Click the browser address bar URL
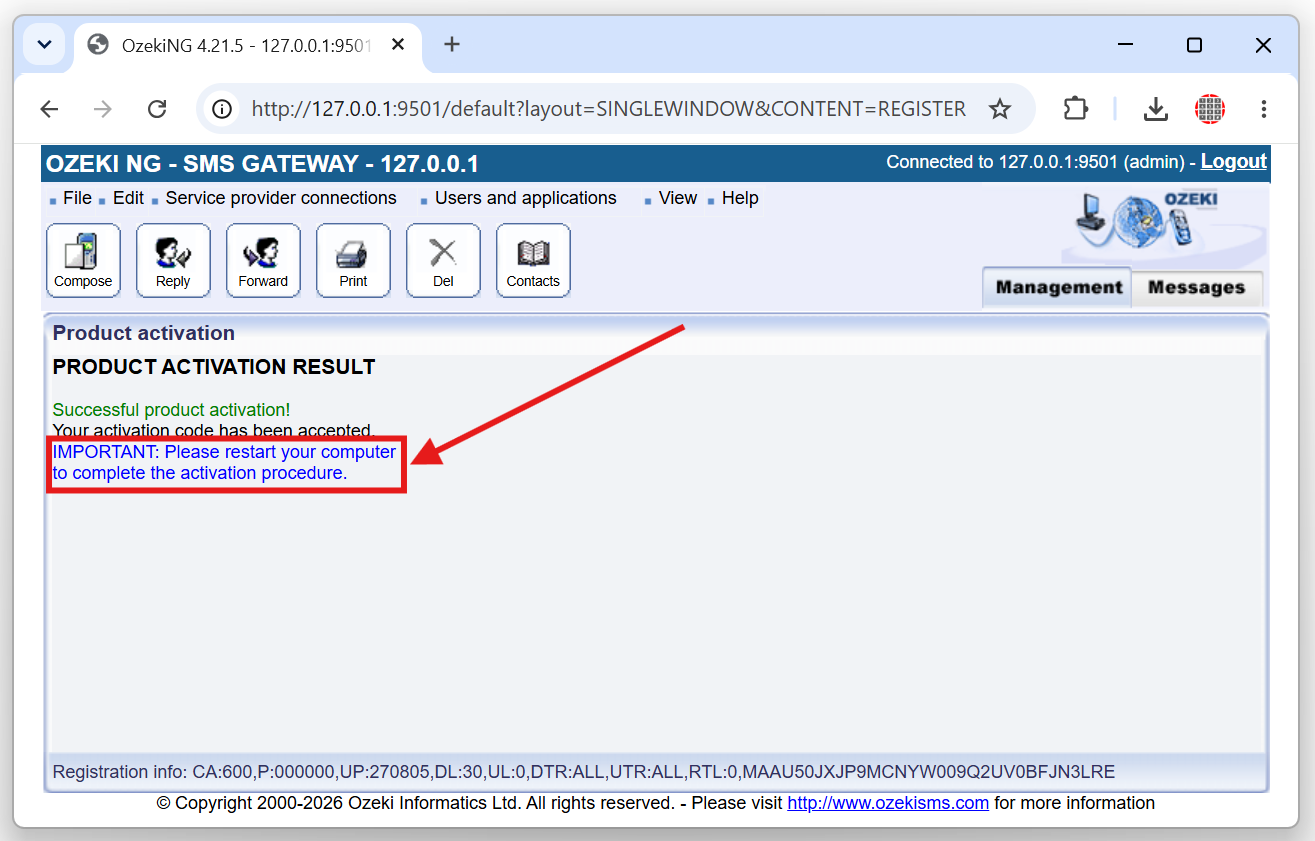Screen dimensions: 1315x841 point(609,109)
